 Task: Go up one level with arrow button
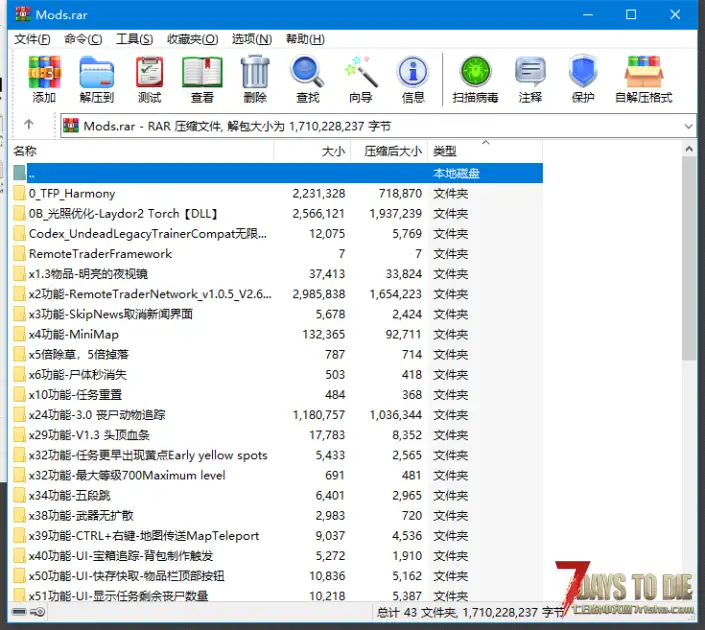[29, 125]
